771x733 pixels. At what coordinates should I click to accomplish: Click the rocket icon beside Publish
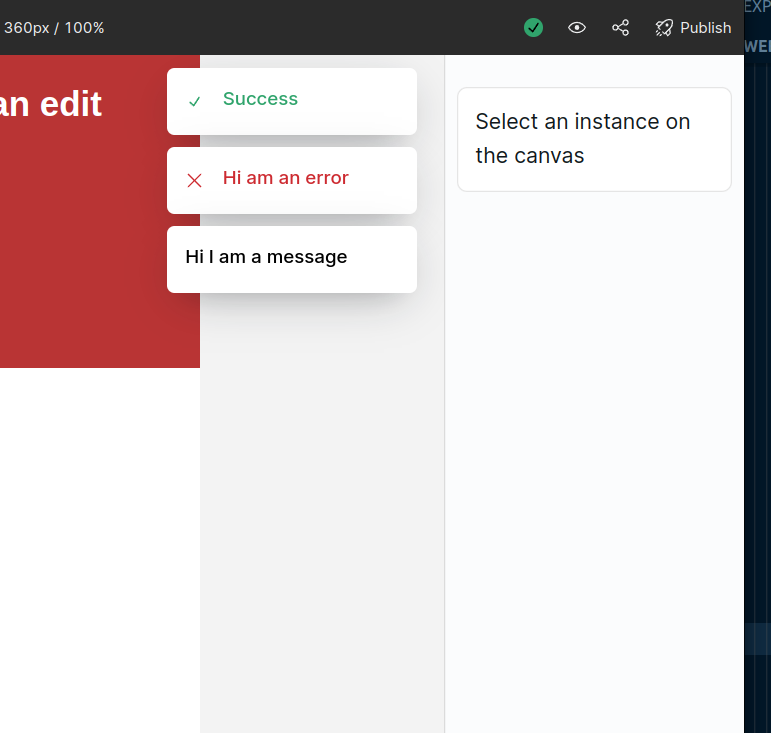click(663, 28)
